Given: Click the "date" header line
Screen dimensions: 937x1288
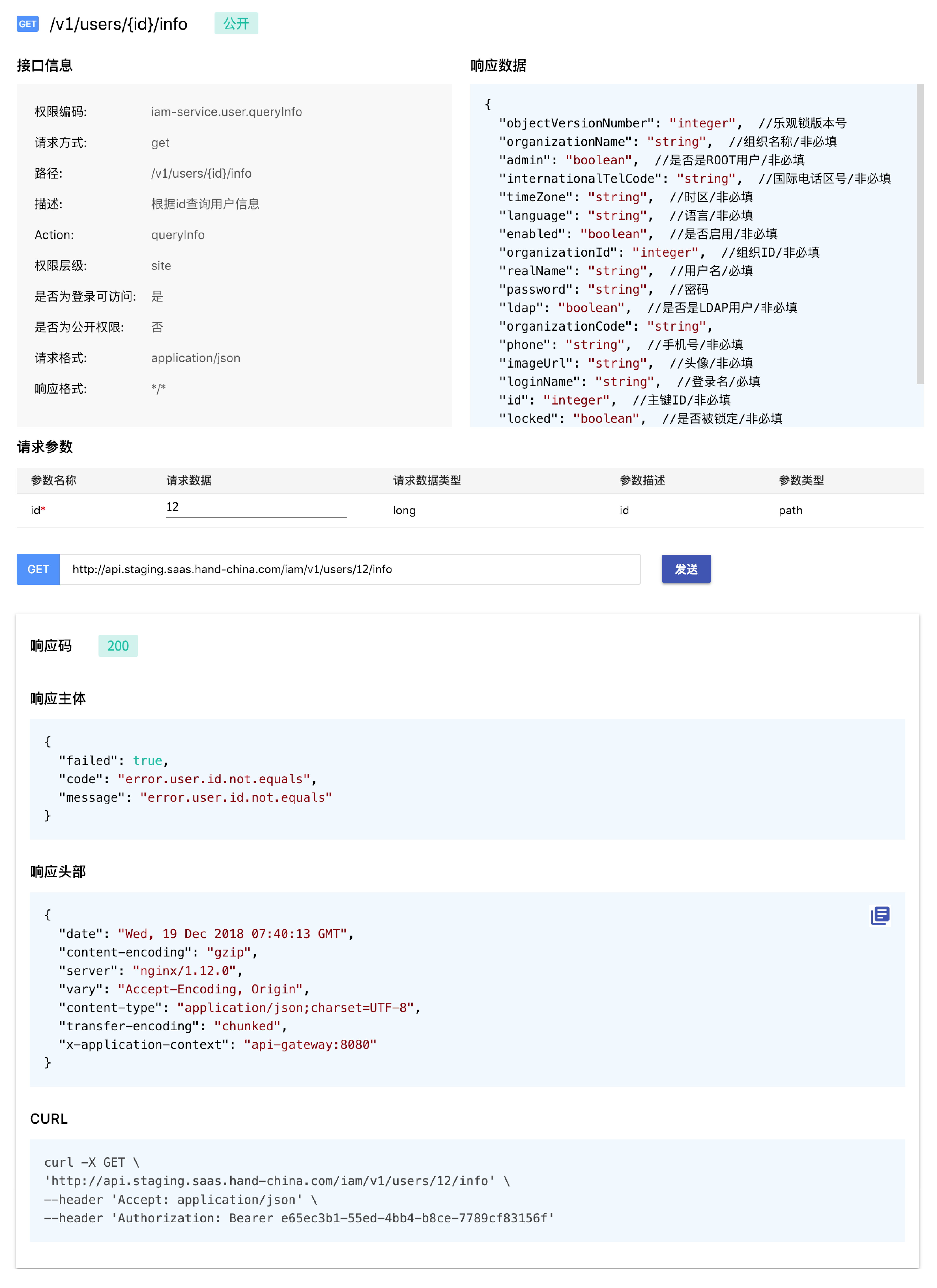Looking at the screenshot, I should 206,934.
